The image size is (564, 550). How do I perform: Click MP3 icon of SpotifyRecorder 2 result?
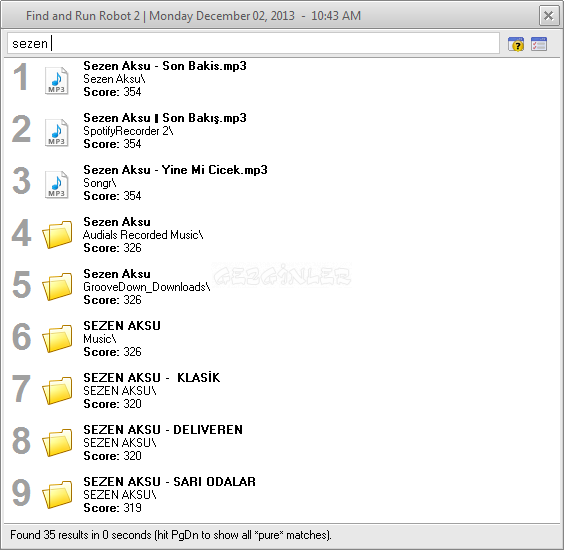56,132
